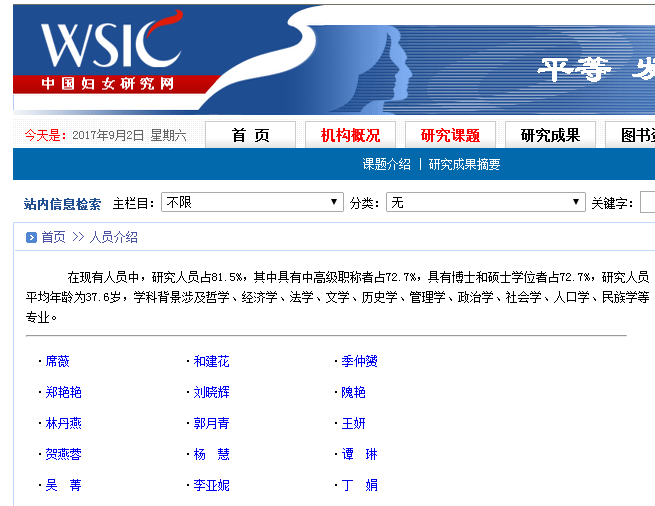This screenshot has width=655, height=506.
Task: Click the 关键字 search input field
Action: [x=647, y=203]
